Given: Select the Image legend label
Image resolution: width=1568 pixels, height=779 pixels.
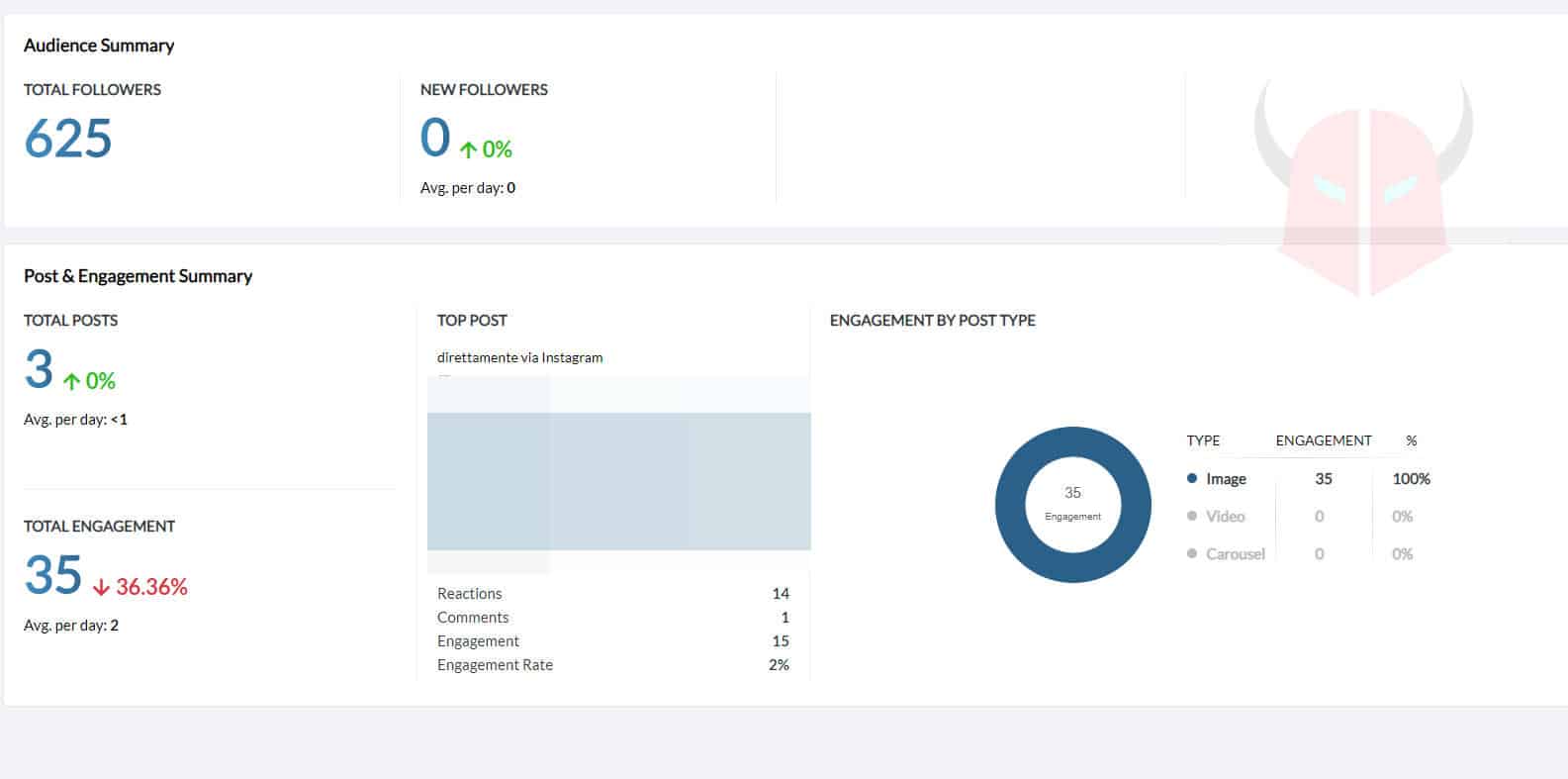Looking at the screenshot, I should click(x=1226, y=479).
